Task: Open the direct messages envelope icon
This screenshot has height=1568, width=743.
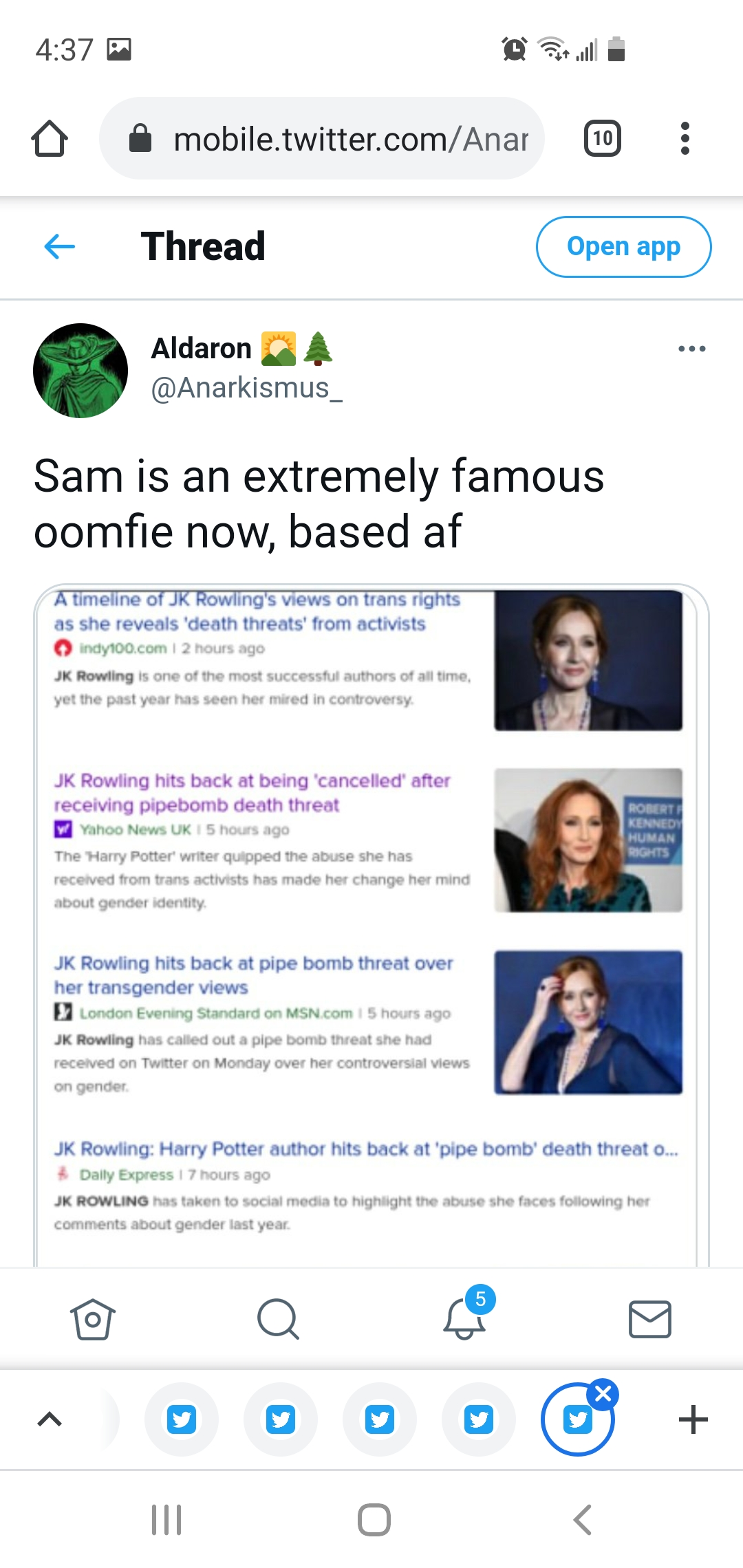Action: 650,1319
